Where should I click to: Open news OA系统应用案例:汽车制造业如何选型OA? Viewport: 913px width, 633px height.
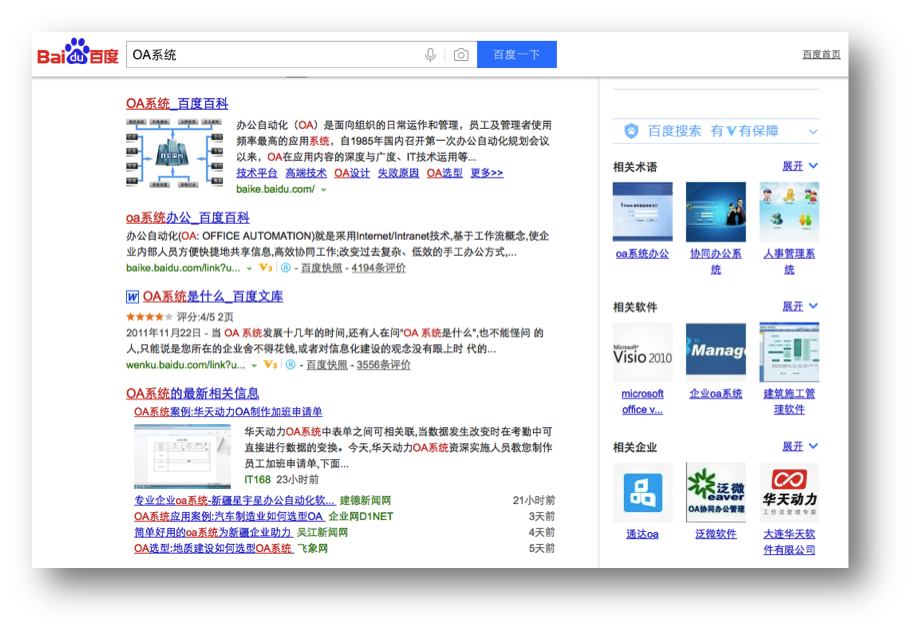[229, 517]
